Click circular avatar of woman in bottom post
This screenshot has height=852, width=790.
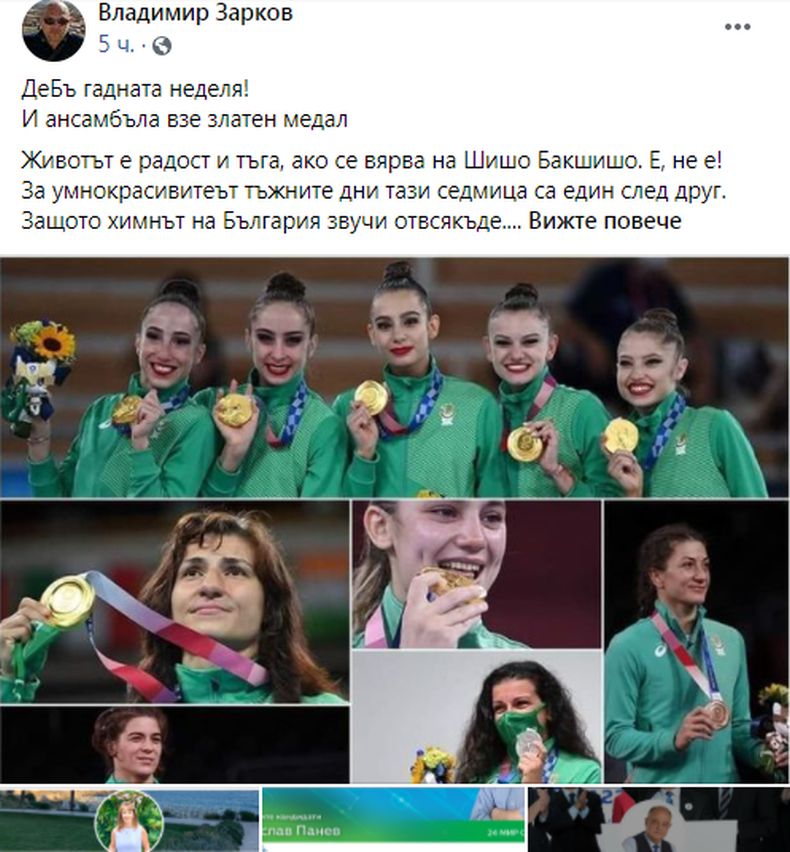(129, 822)
